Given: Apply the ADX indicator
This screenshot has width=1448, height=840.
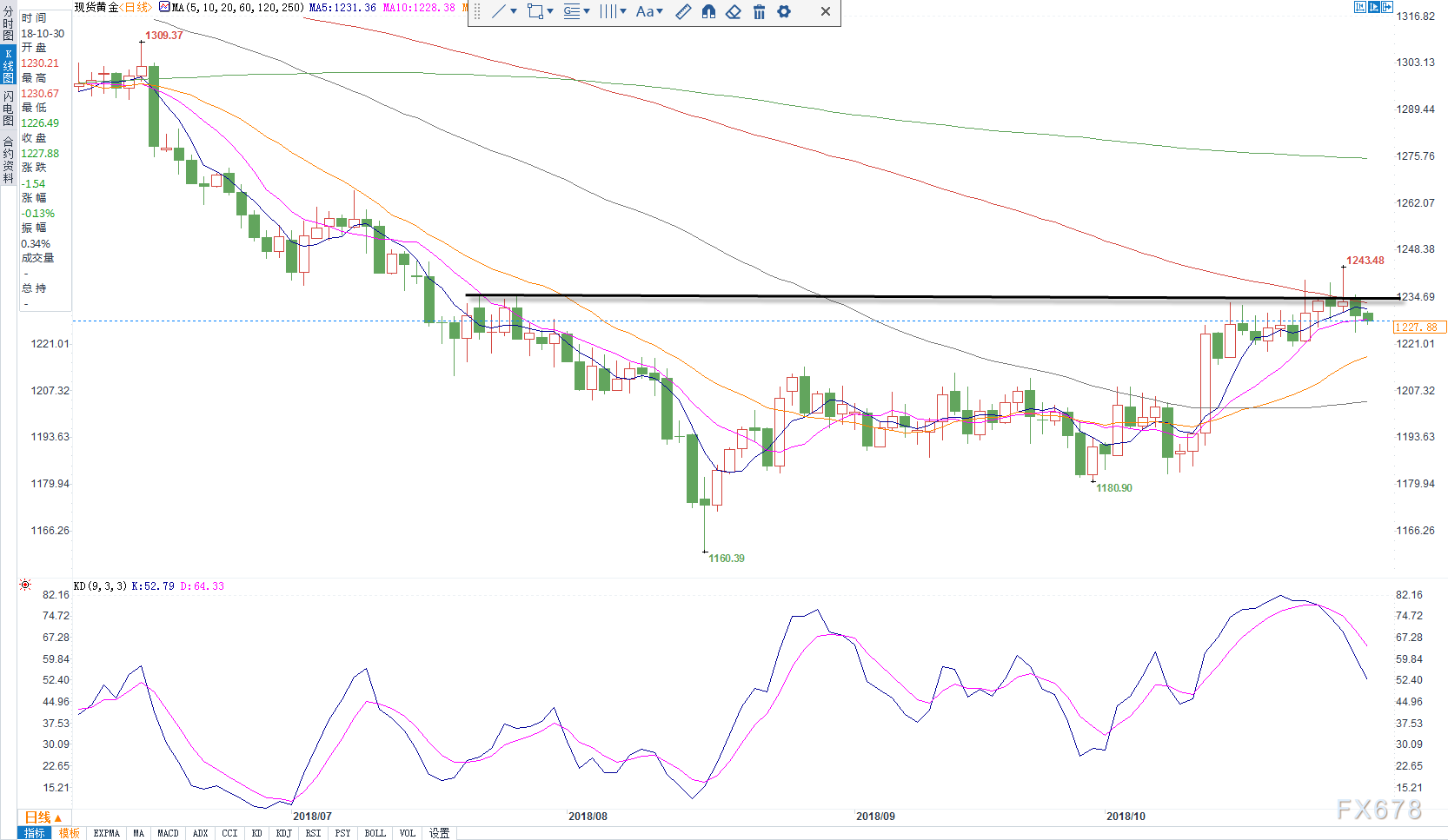Looking at the screenshot, I should click(x=201, y=833).
